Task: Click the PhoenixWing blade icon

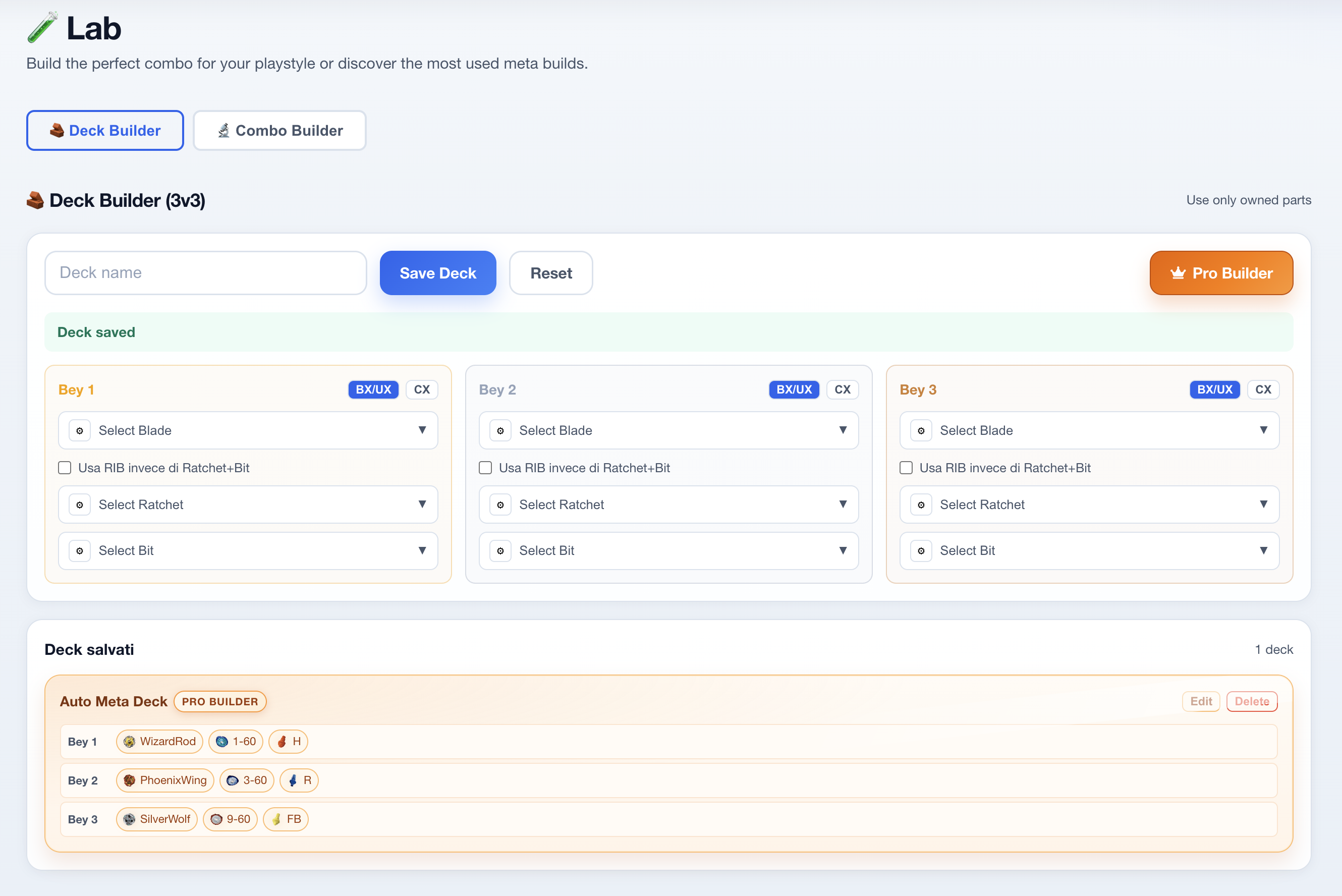Action: click(x=129, y=780)
